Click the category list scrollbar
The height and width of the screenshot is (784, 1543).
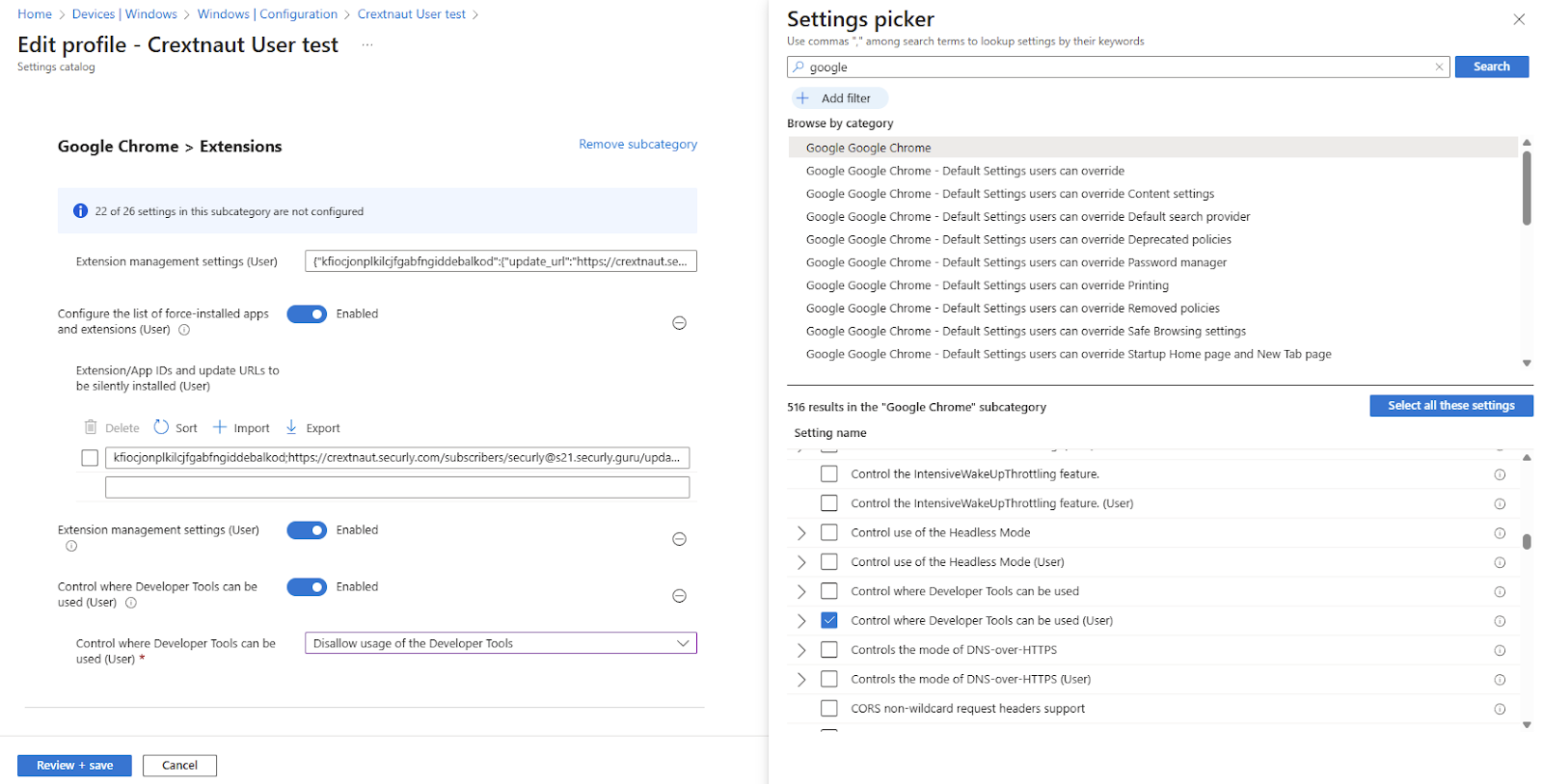[1527, 188]
